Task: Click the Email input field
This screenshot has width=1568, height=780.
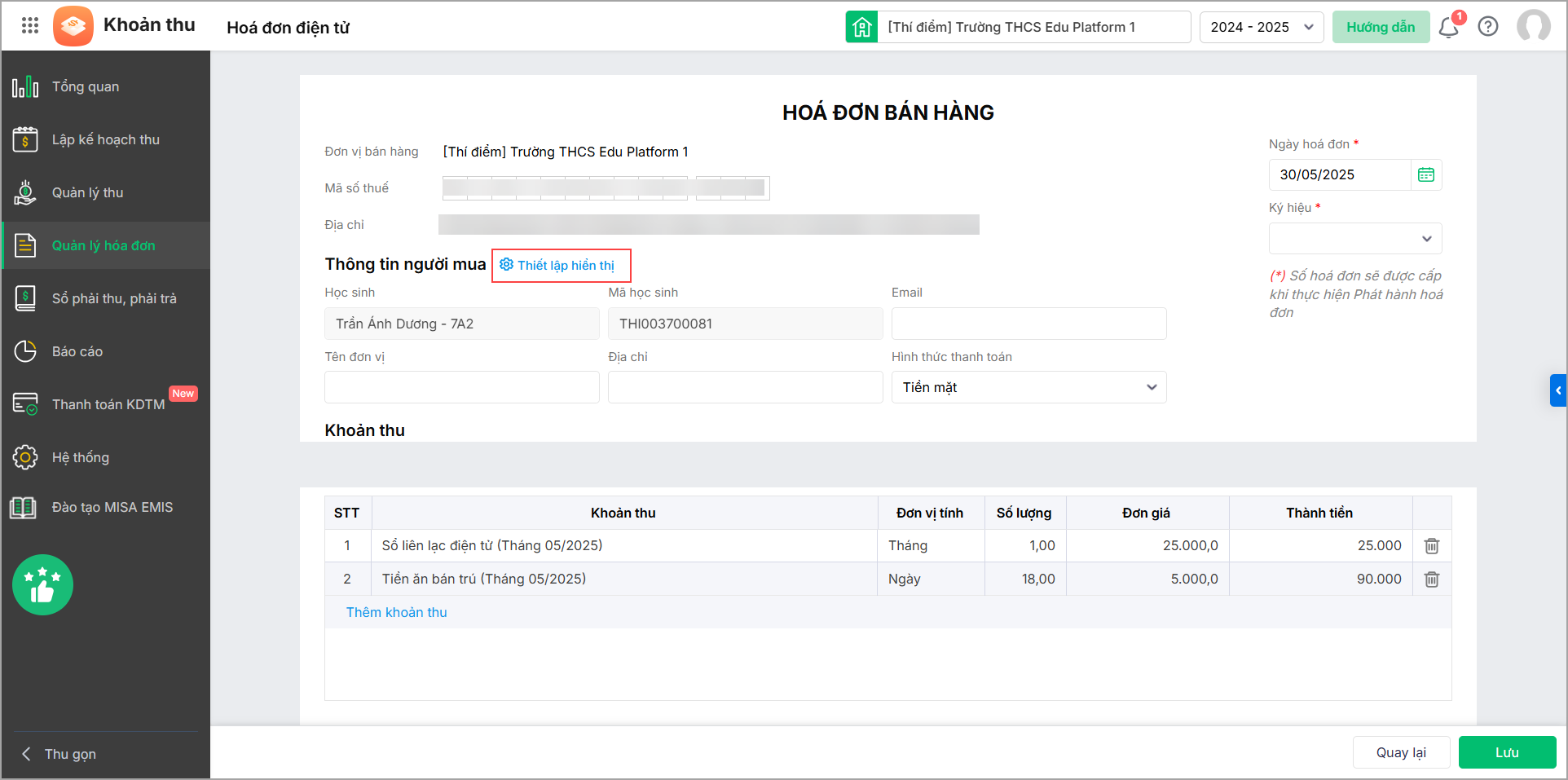Action: click(x=1028, y=324)
